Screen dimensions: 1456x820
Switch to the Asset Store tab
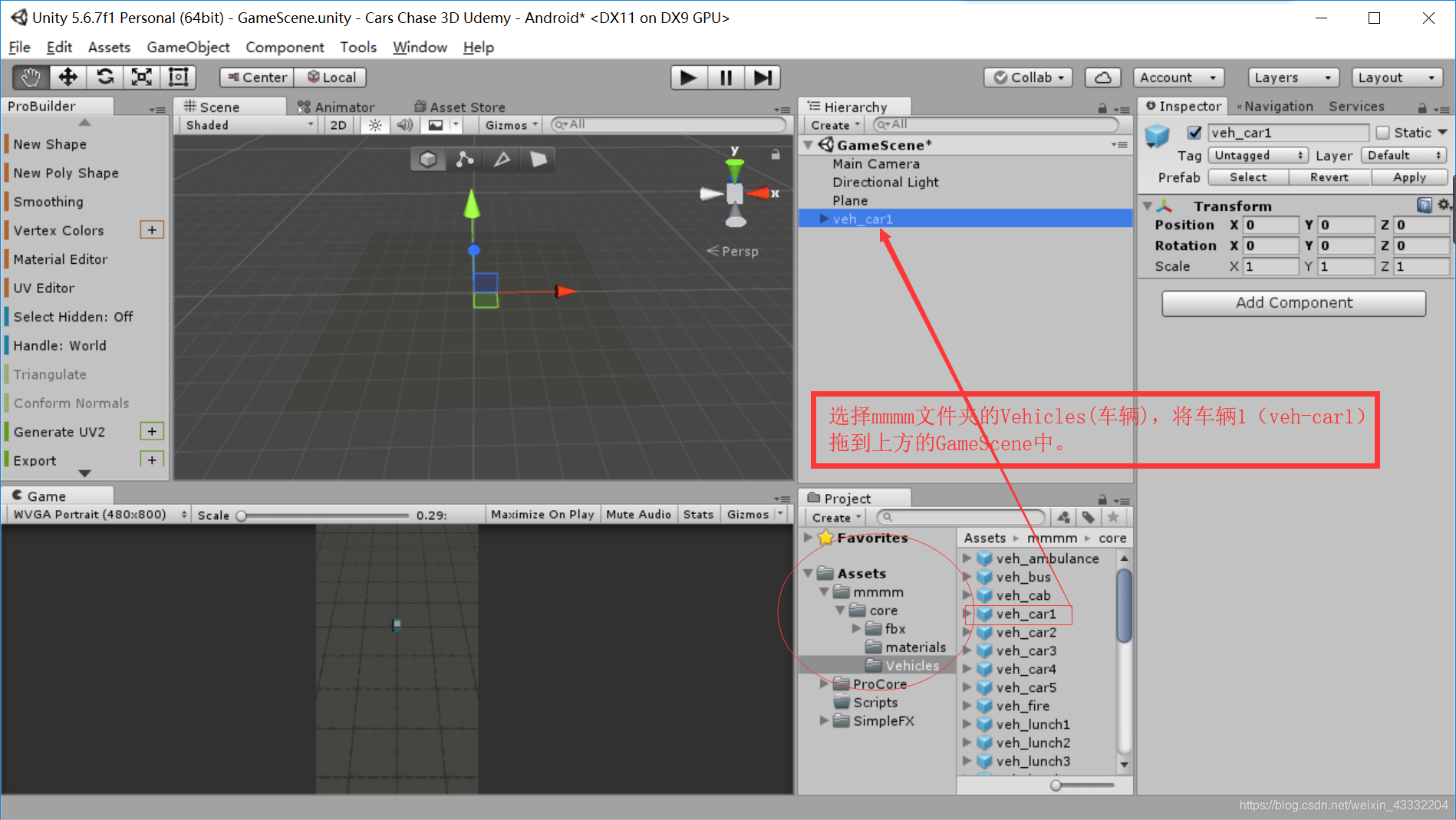tap(460, 107)
